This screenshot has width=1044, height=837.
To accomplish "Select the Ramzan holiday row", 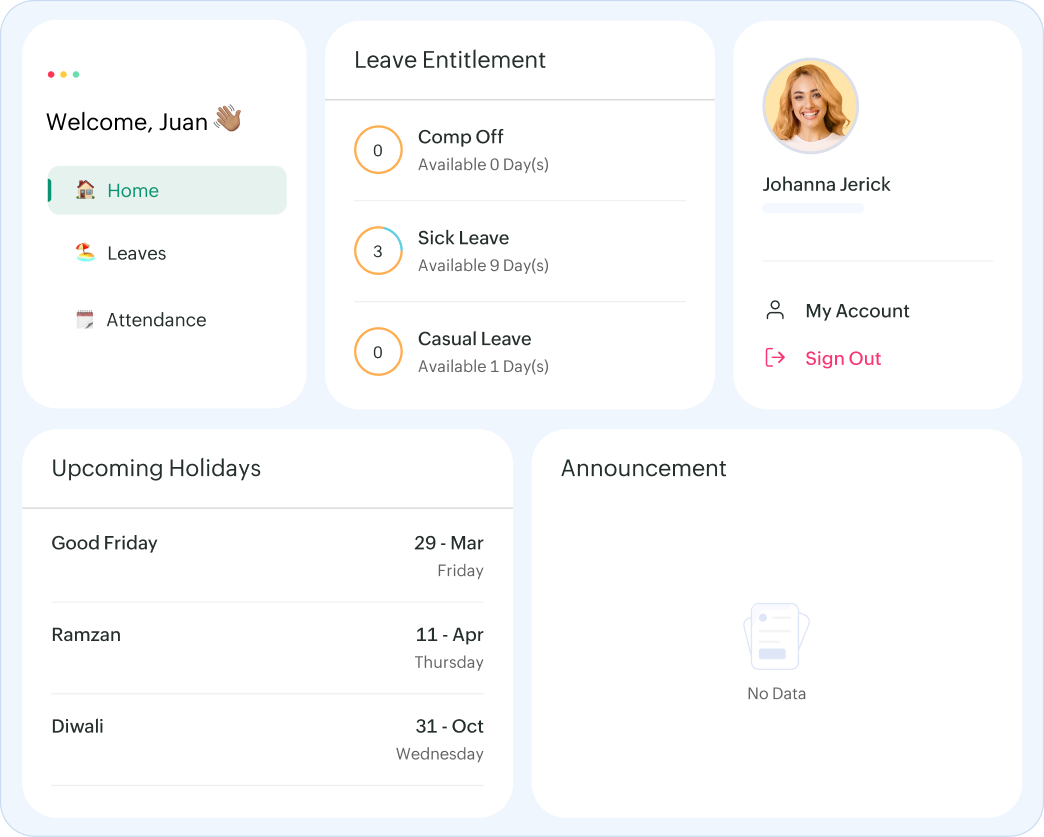I will tap(267, 648).
